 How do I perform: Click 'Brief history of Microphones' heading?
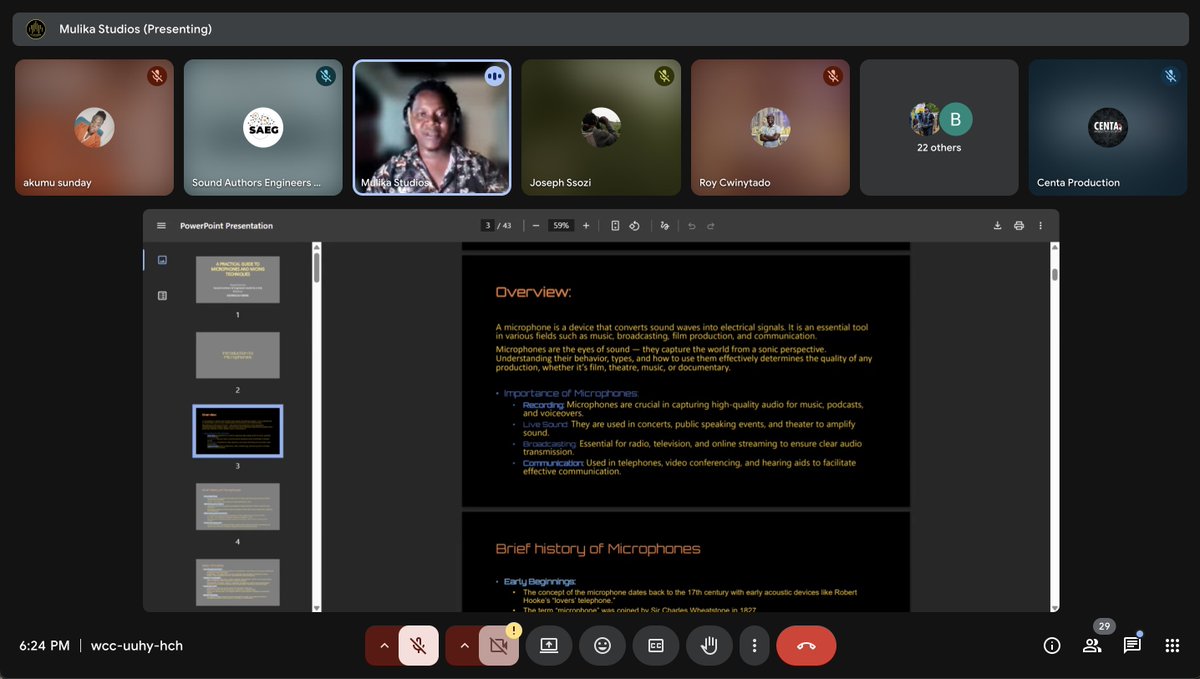[x=598, y=549]
